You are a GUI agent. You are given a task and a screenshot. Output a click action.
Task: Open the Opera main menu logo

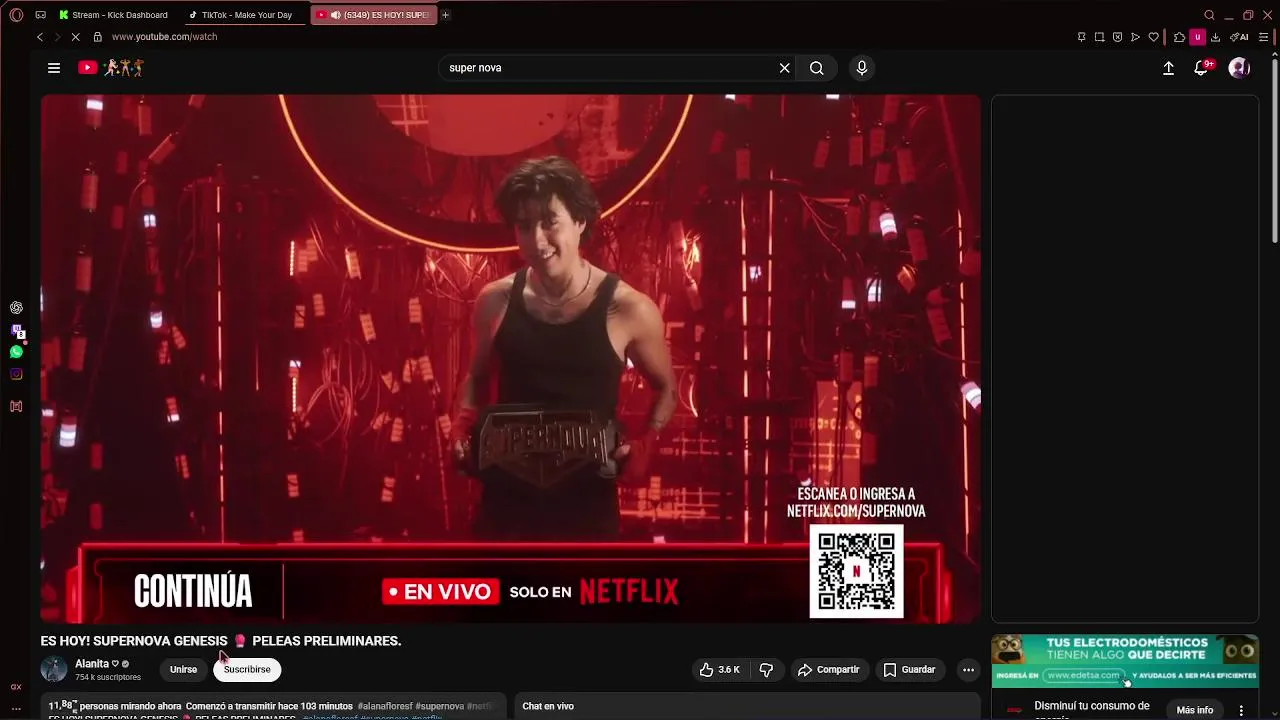pyautogui.click(x=16, y=15)
